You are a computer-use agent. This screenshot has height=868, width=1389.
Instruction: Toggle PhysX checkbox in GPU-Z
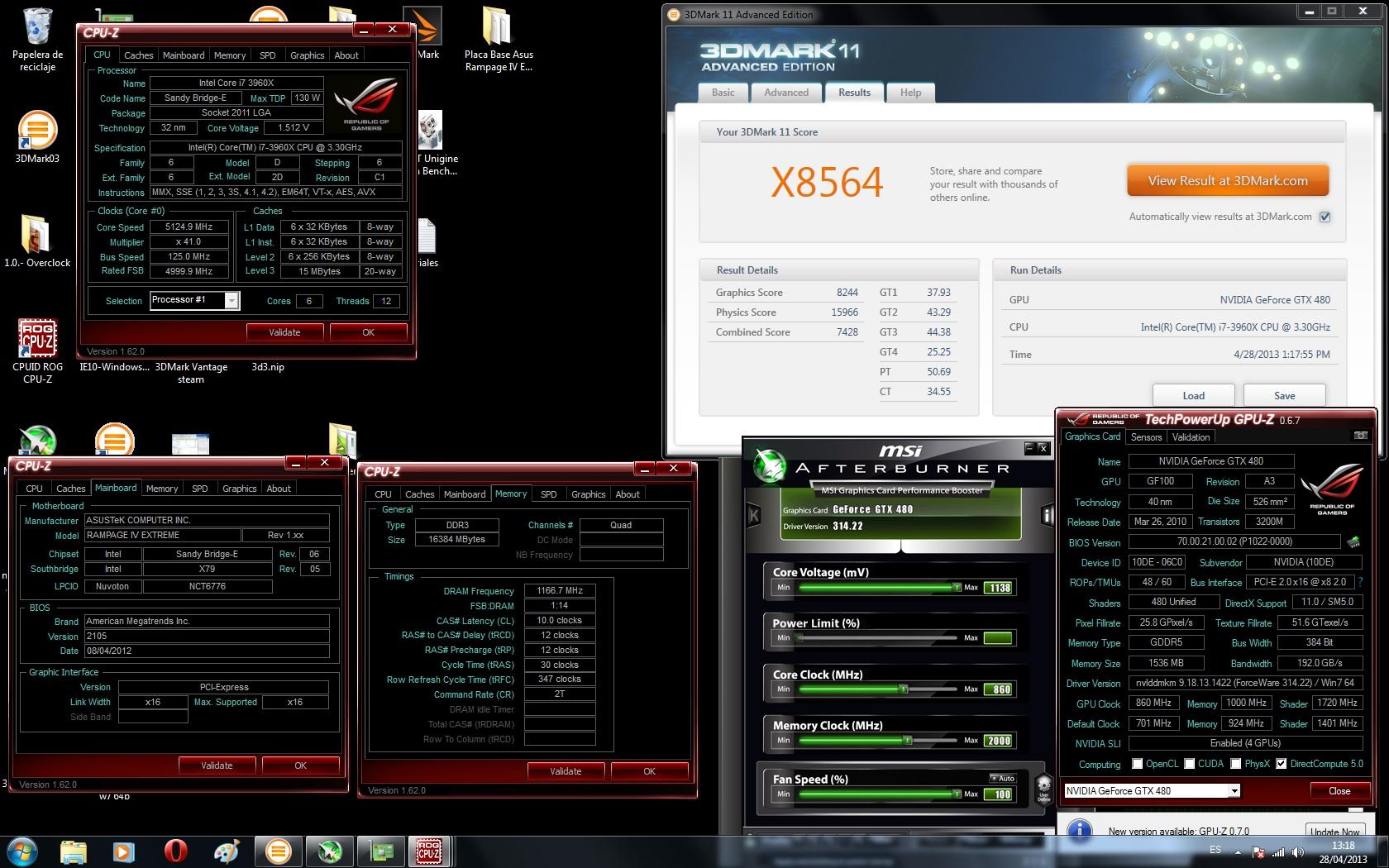(1235, 764)
